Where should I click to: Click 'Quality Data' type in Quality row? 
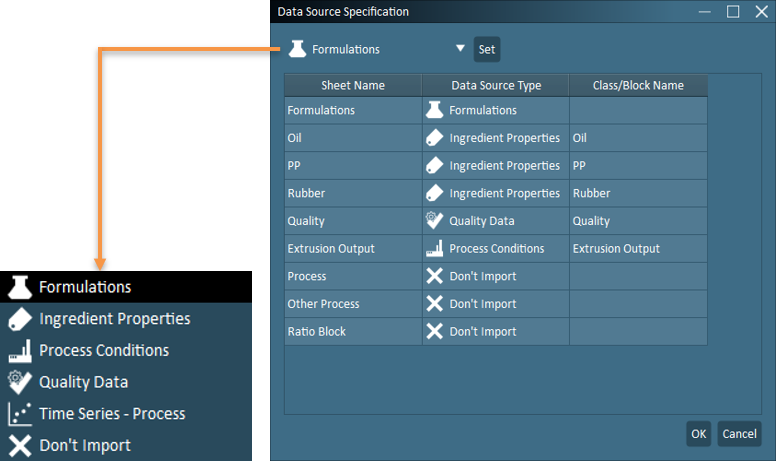coord(482,221)
